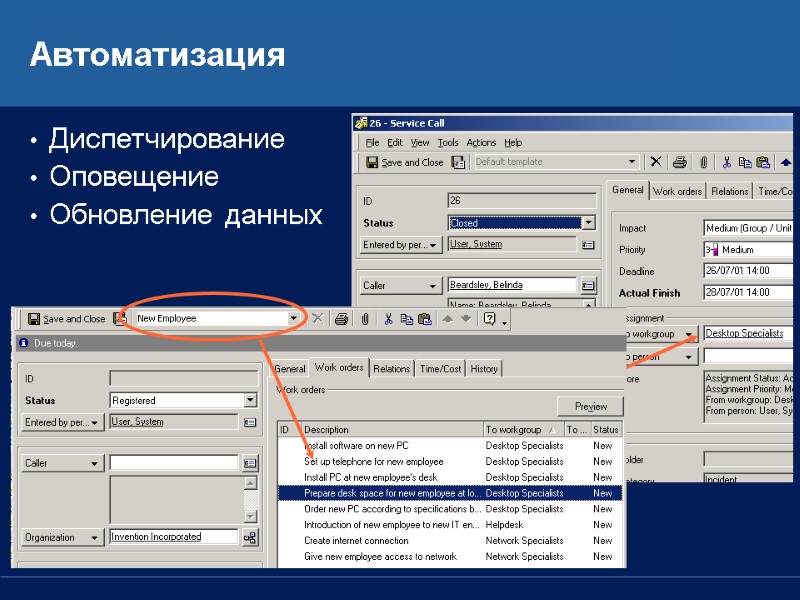
Task: Click the up arrow icon in New Employee toolbar
Action: coord(447,319)
